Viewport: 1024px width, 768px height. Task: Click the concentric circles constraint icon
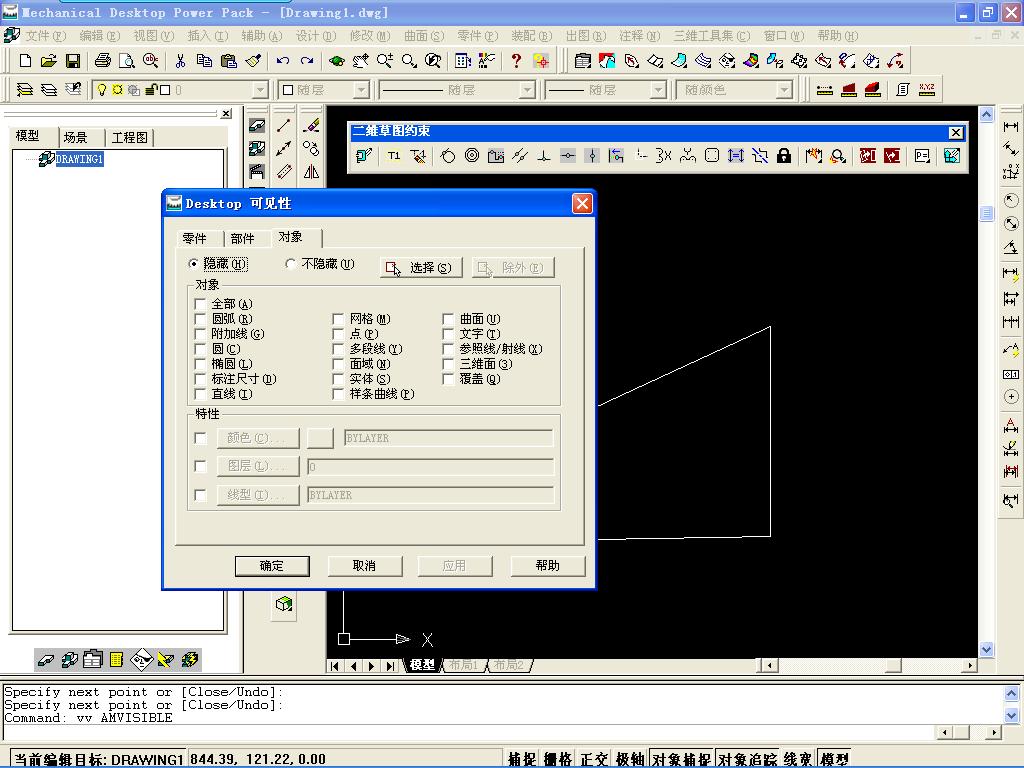click(472, 155)
